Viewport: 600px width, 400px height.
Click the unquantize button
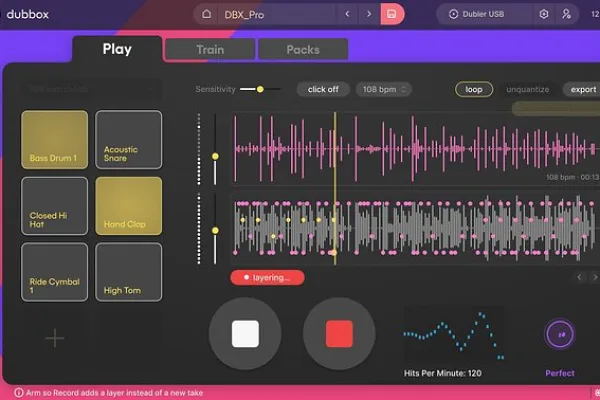tap(528, 89)
